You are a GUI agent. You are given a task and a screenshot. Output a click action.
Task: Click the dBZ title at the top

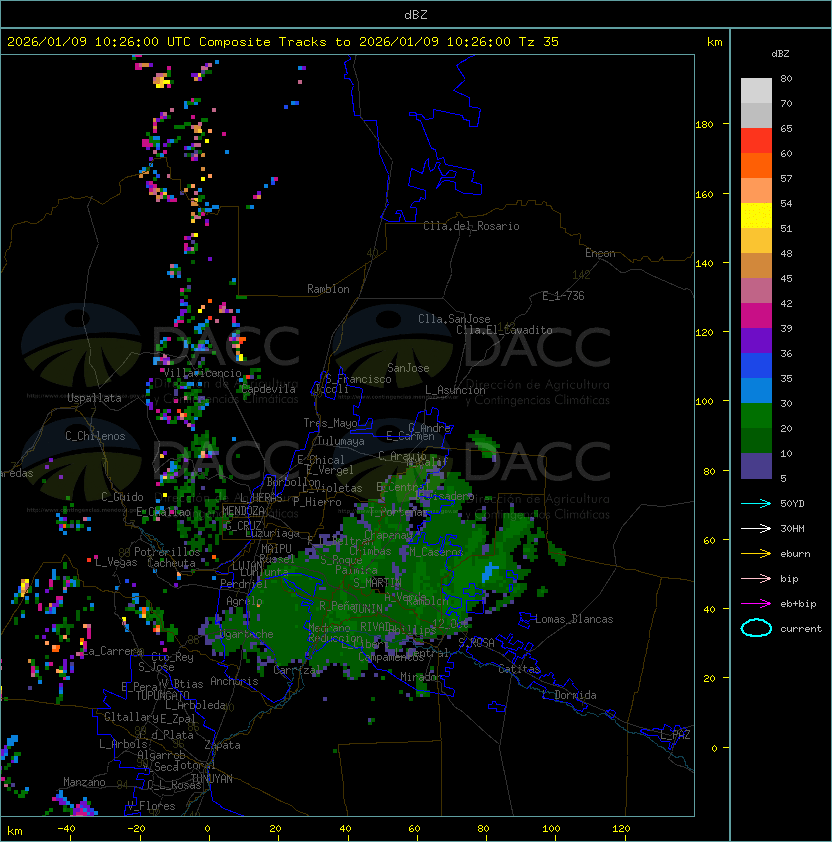(416, 15)
